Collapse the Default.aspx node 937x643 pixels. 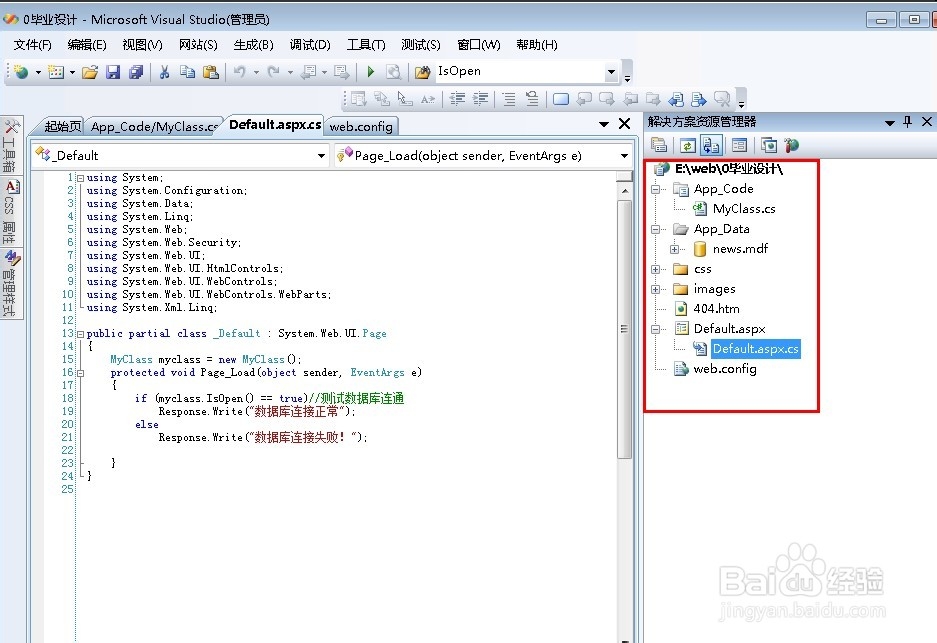tap(656, 329)
